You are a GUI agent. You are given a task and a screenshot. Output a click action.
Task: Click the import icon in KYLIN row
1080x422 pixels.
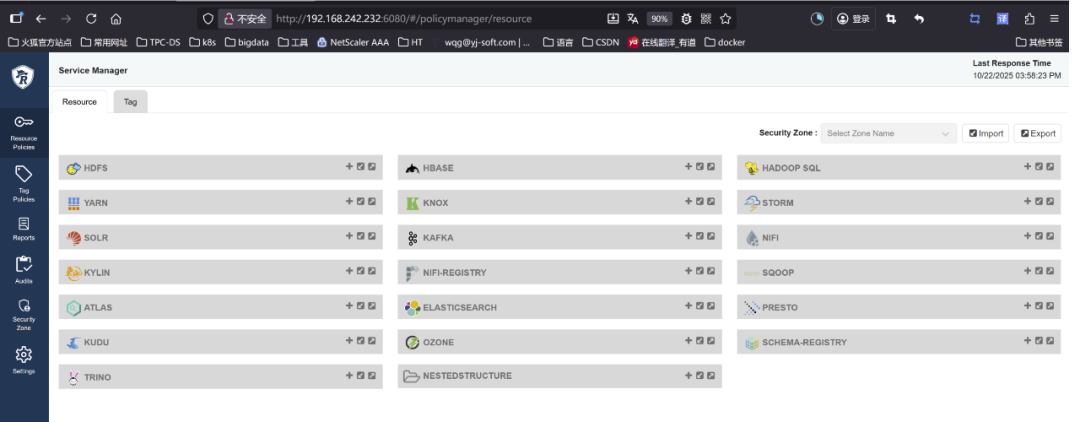click(360, 271)
